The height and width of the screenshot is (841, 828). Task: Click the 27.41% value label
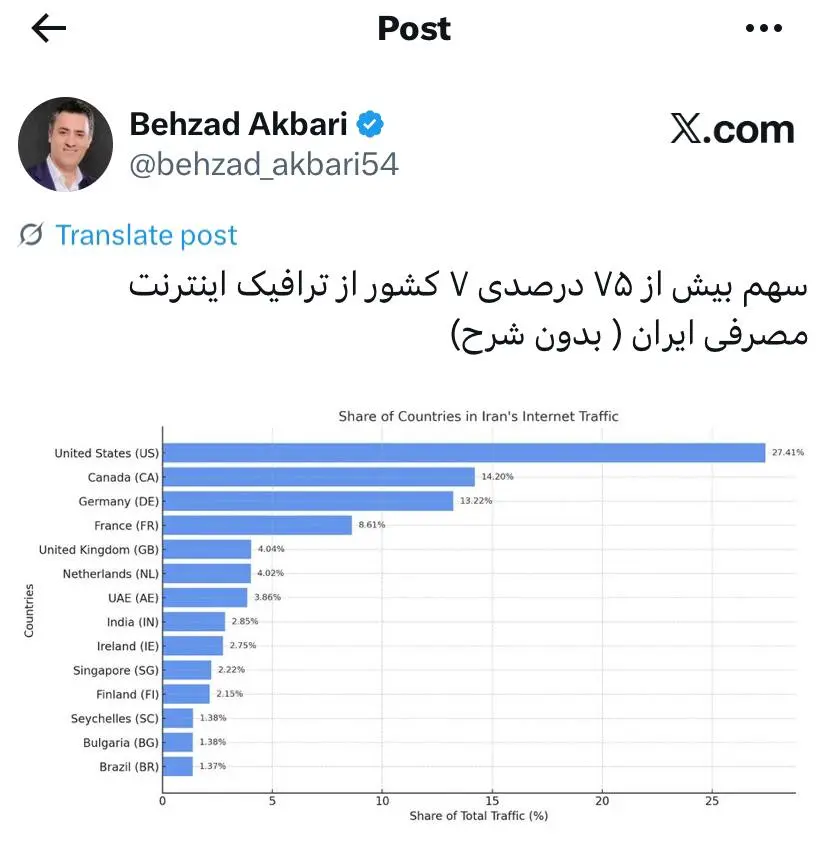788,453
